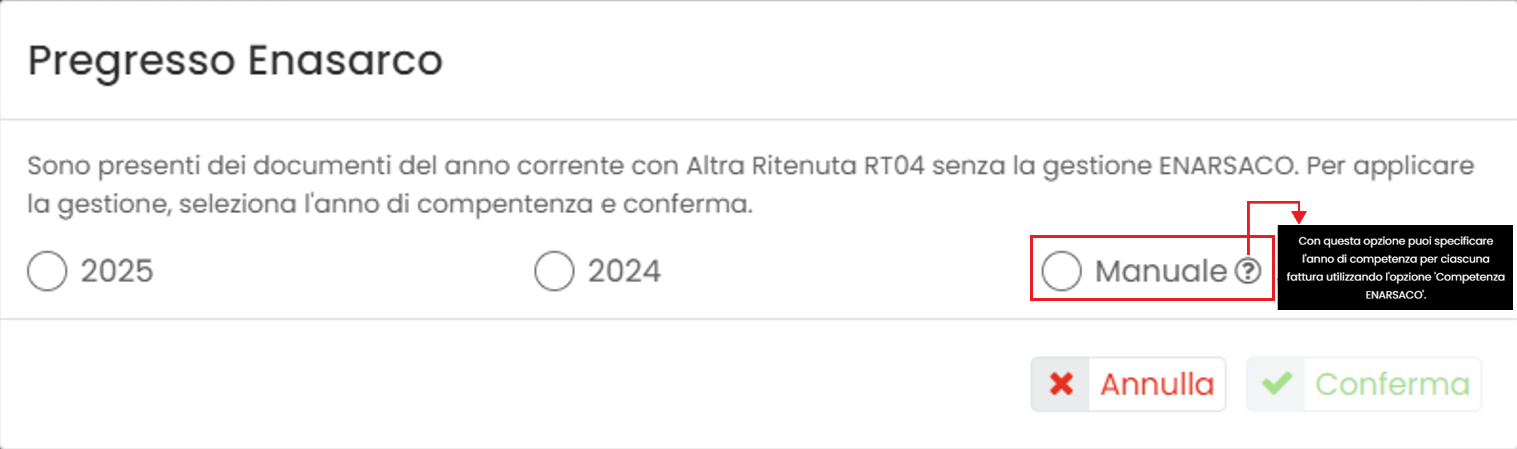Click the red X icon in Annulla
Image resolution: width=1517 pixels, height=449 pixels.
click(x=1061, y=385)
